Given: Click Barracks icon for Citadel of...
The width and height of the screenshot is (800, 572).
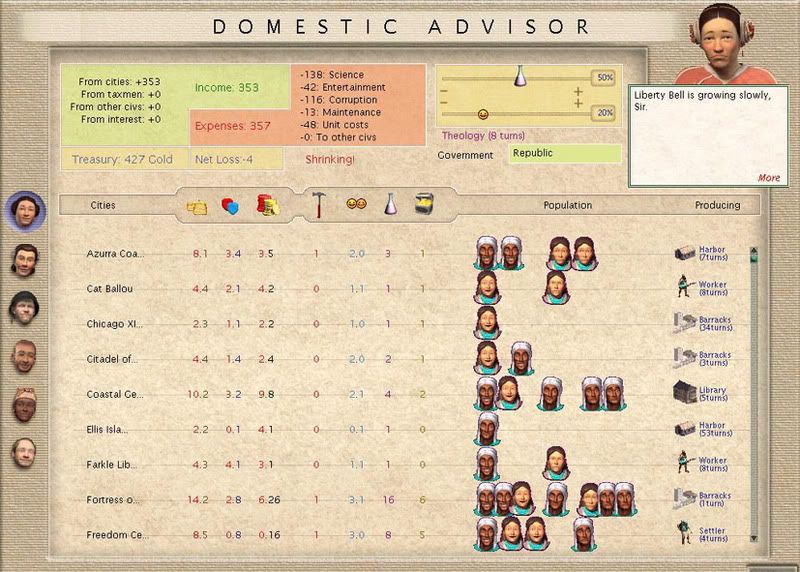Looking at the screenshot, I should pyautogui.click(x=684, y=358).
